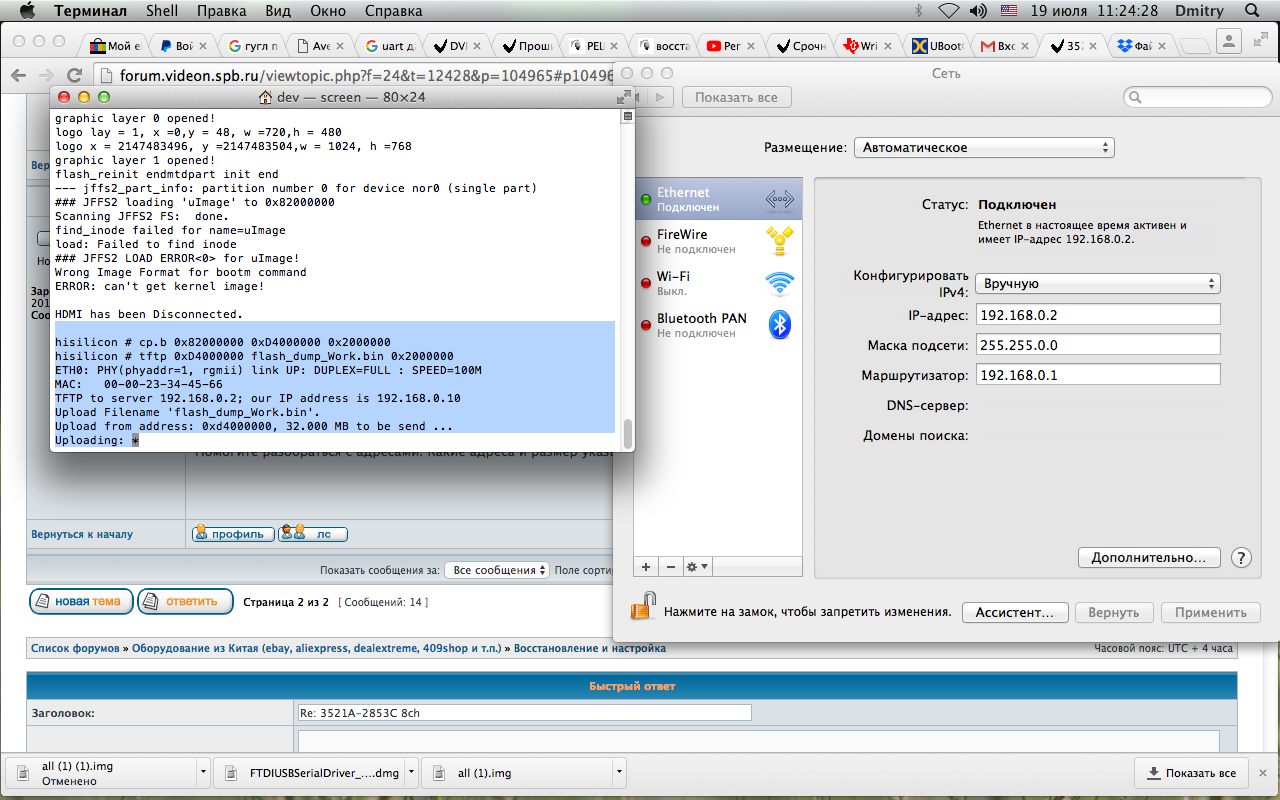Screen dimensions: 1280x800
Task: Click the Bluetooth status icon in menu bar
Action: 918,11
